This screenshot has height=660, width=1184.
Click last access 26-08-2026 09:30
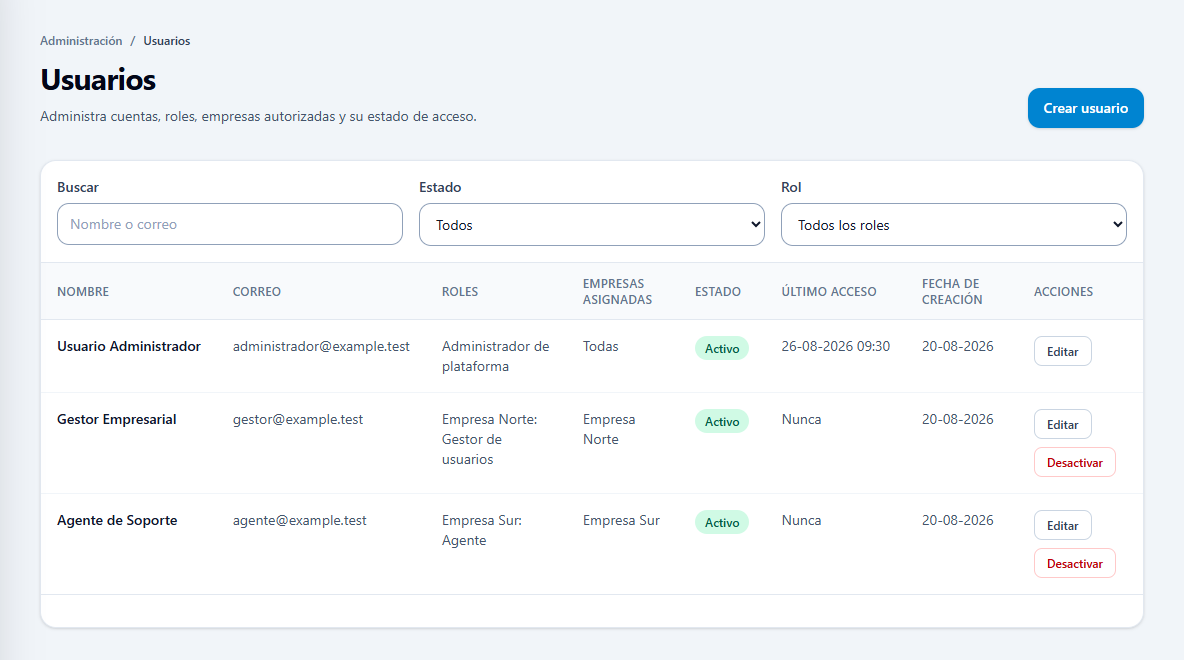pyautogui.click(x=835, y=346)
